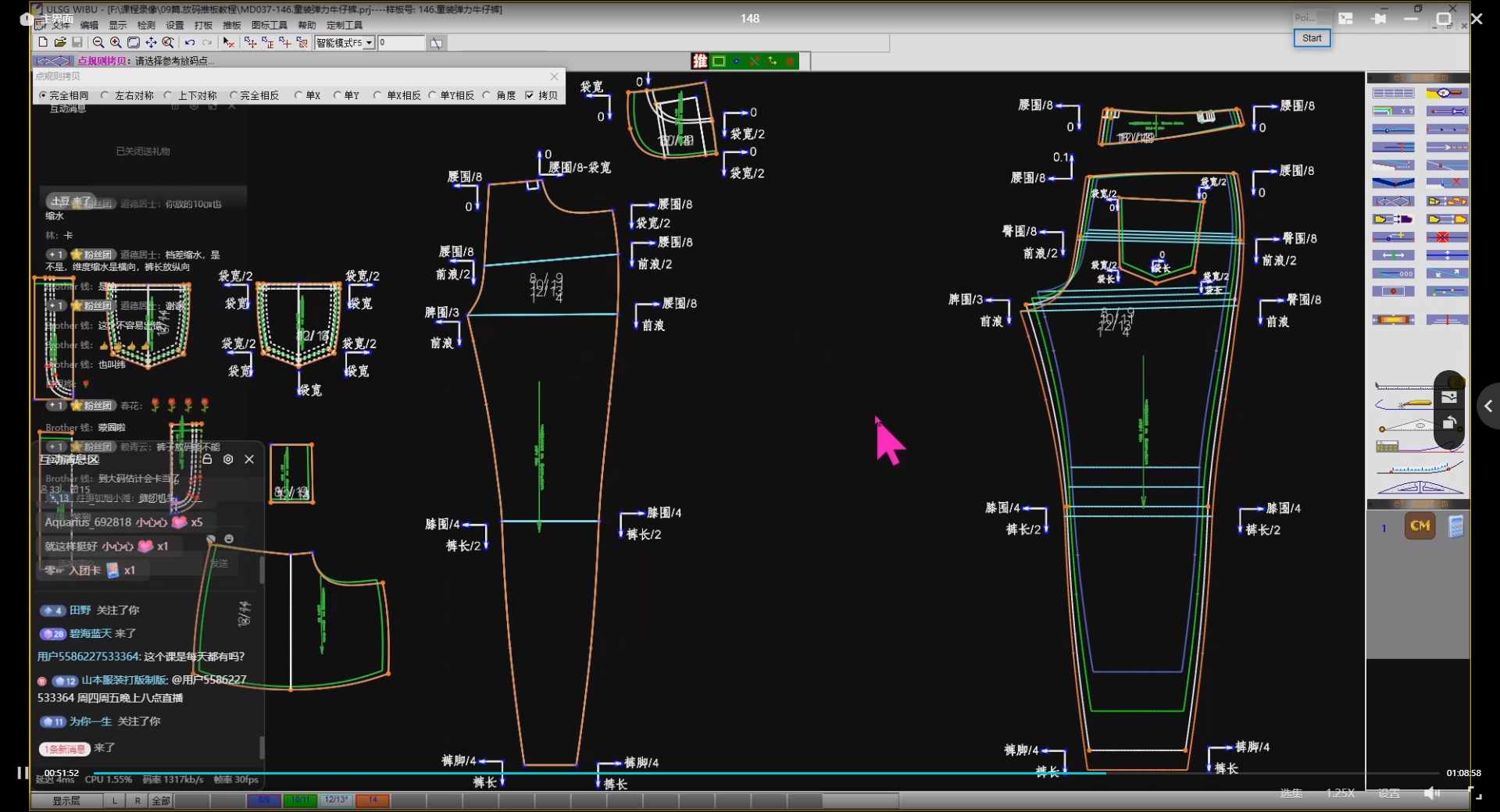
Task: Select the horizontal double arrow tool icon
Action: click(1394, 255)
